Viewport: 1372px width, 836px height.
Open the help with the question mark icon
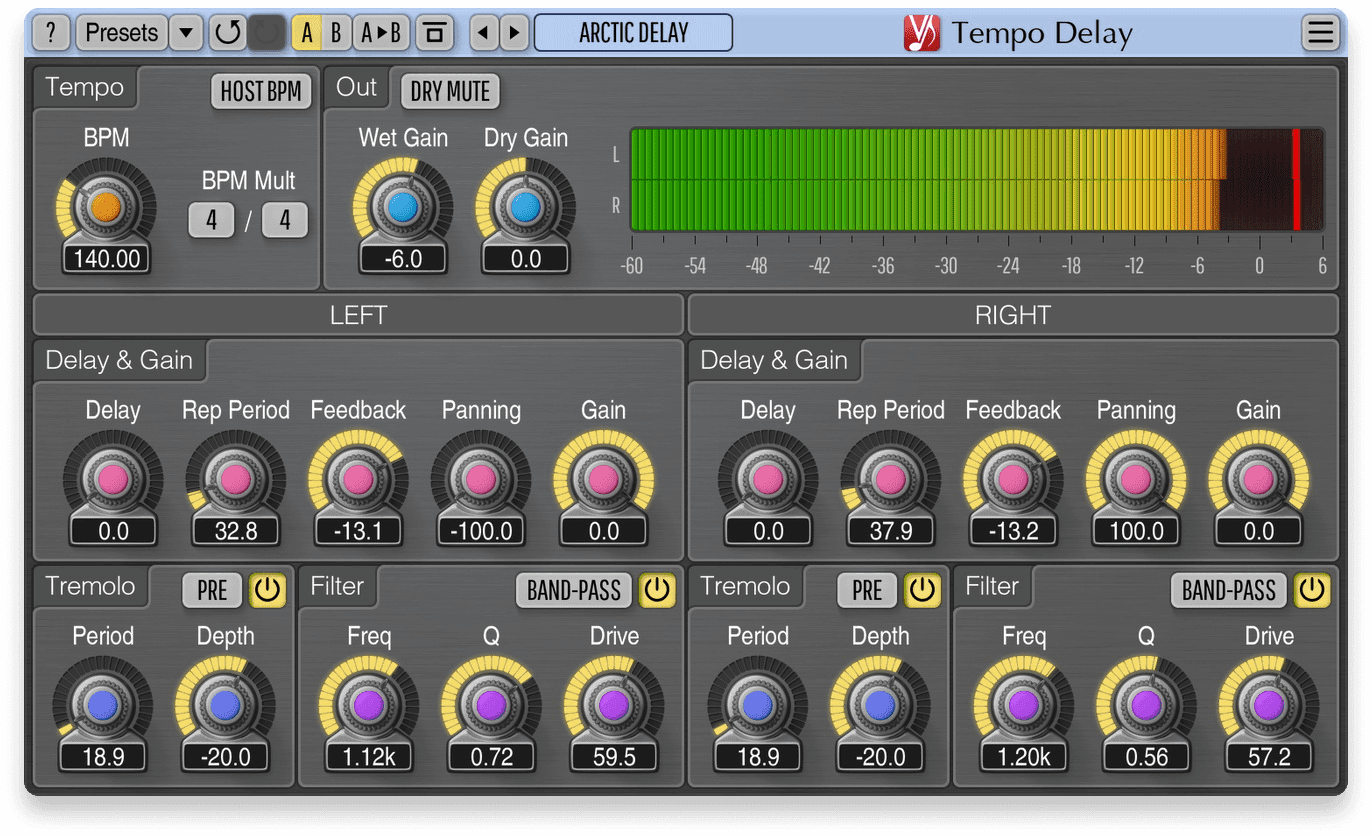point(51,32)
